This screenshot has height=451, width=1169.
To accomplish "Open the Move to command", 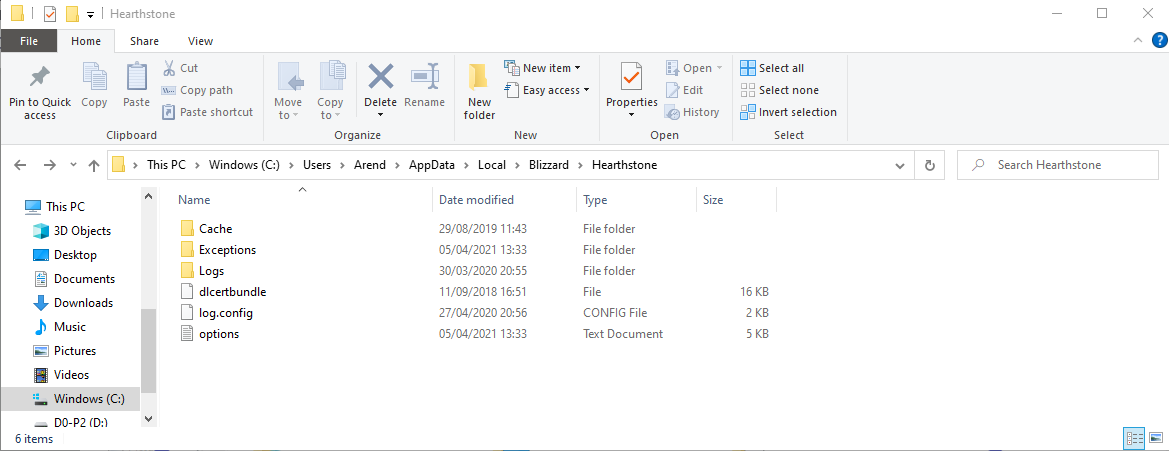I will point(288,90).
